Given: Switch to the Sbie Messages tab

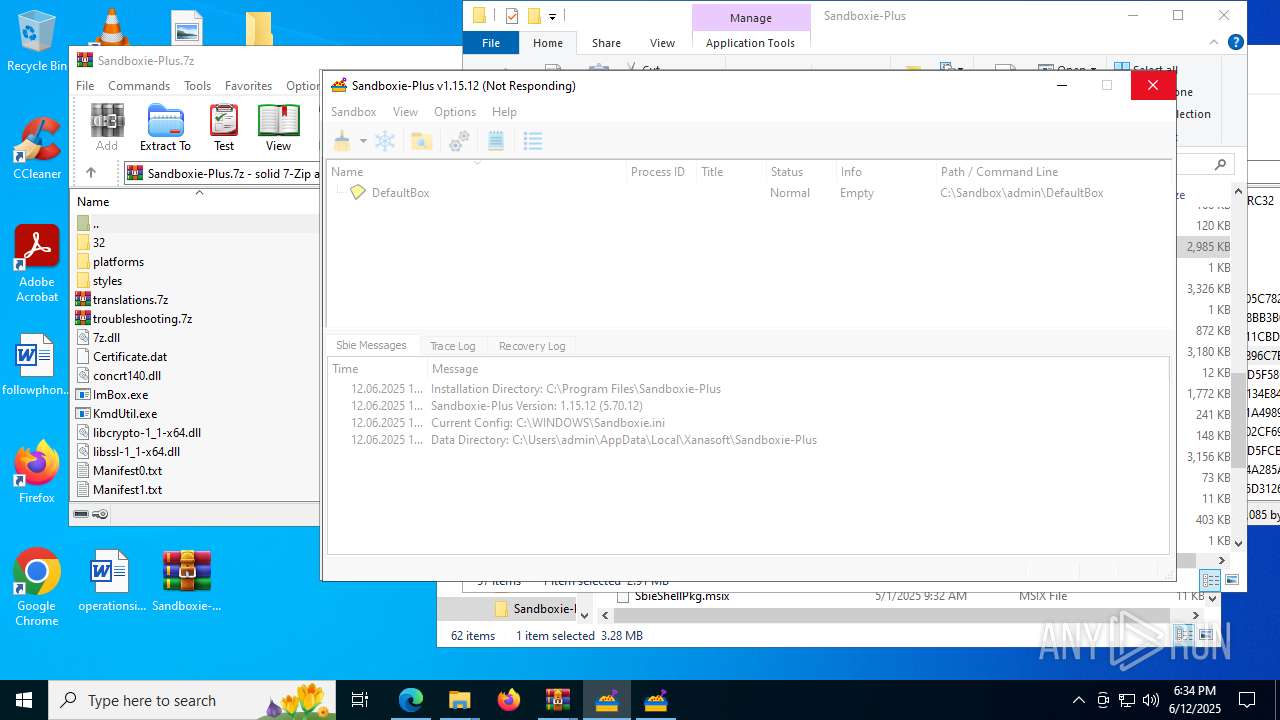Looking at the screenshot, I should pyautogui.click(x=371, y=345).
